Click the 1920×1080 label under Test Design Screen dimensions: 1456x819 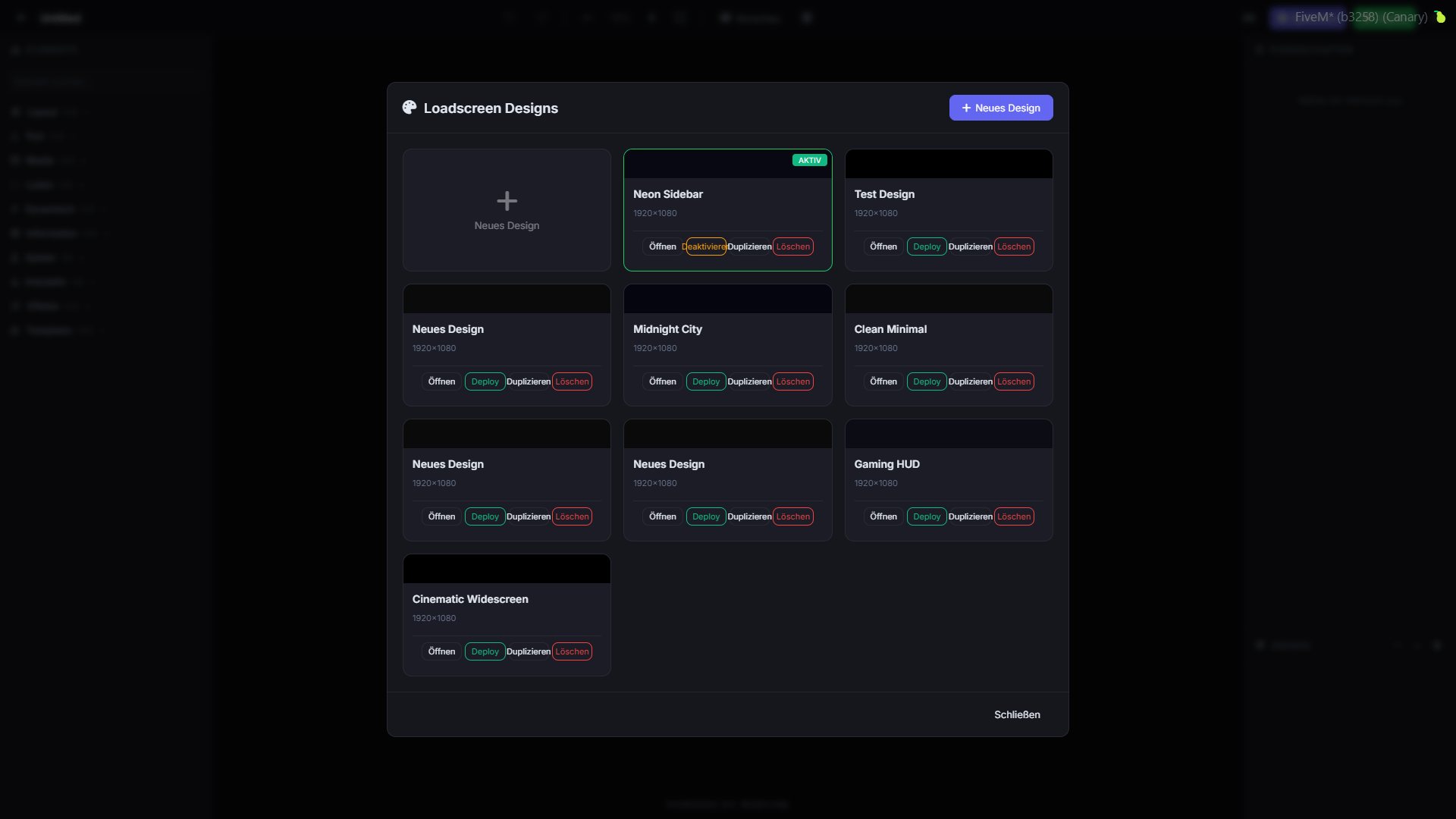[x=876, y=213]
